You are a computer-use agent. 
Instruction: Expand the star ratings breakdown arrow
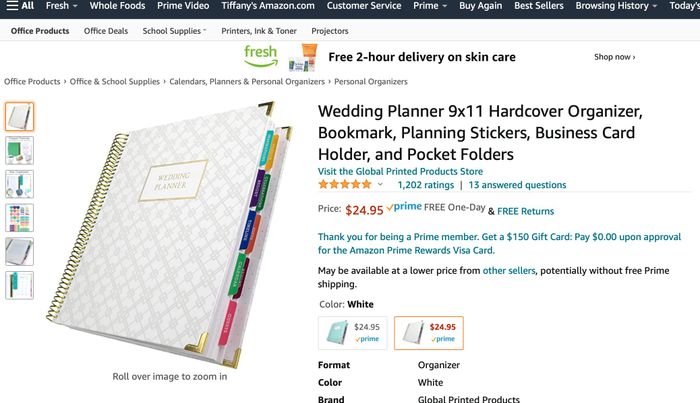(380, 185)
